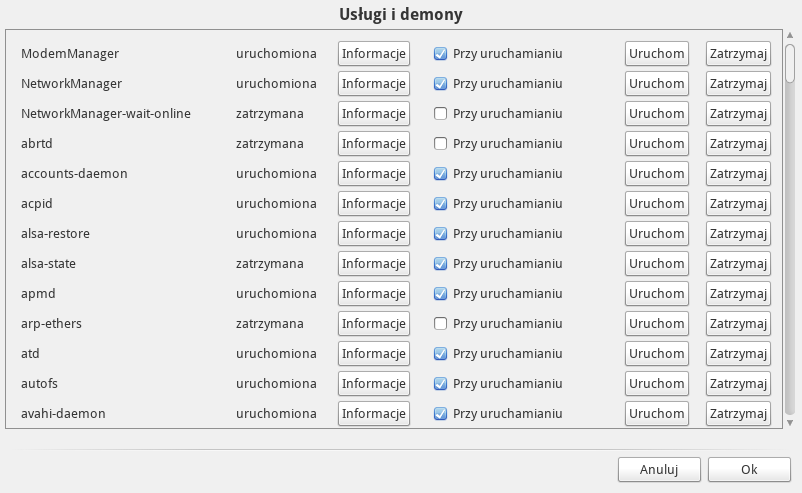Viewport: 802px width, 493px height.
Task: View Informacje for avahi-daemon
Action: [x=374, y=414]
